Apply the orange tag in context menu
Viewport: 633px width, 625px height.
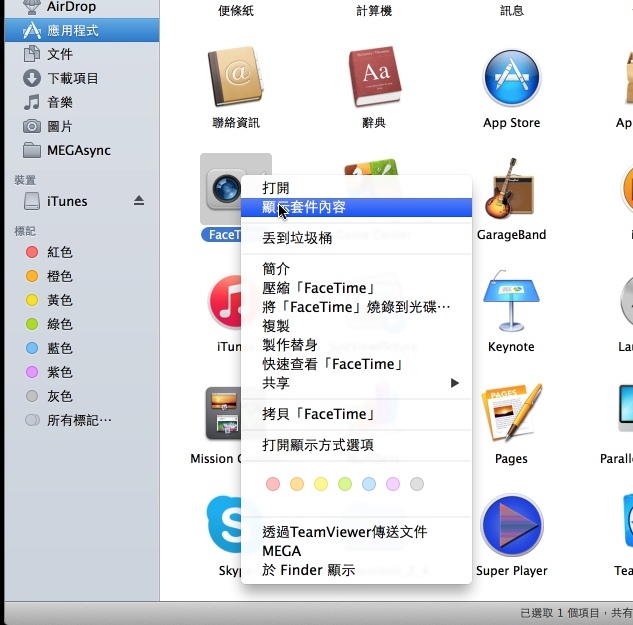[297, 484]
